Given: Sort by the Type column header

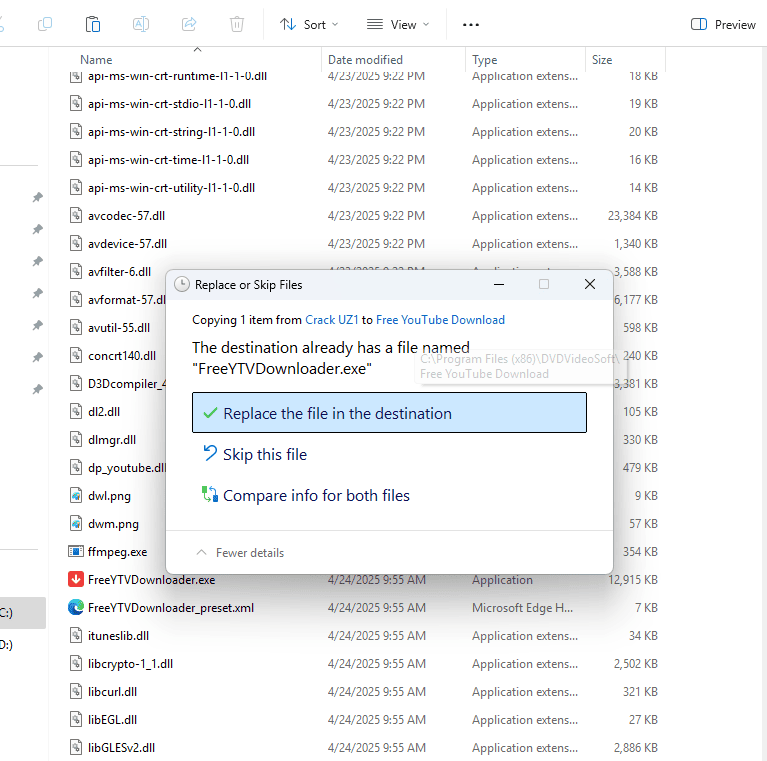Looking at the screenshot, I should tap(484, 60).
